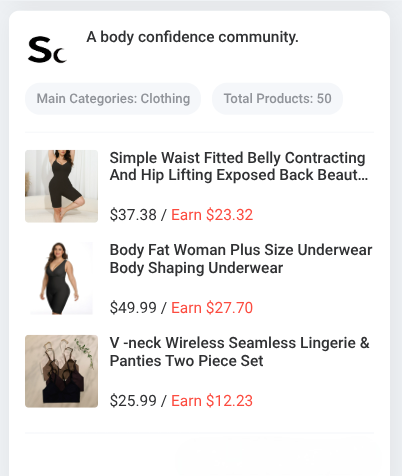Viewport: 402px width, 476px height.
Task: Click the $49.99 price text
Action: 133,308
